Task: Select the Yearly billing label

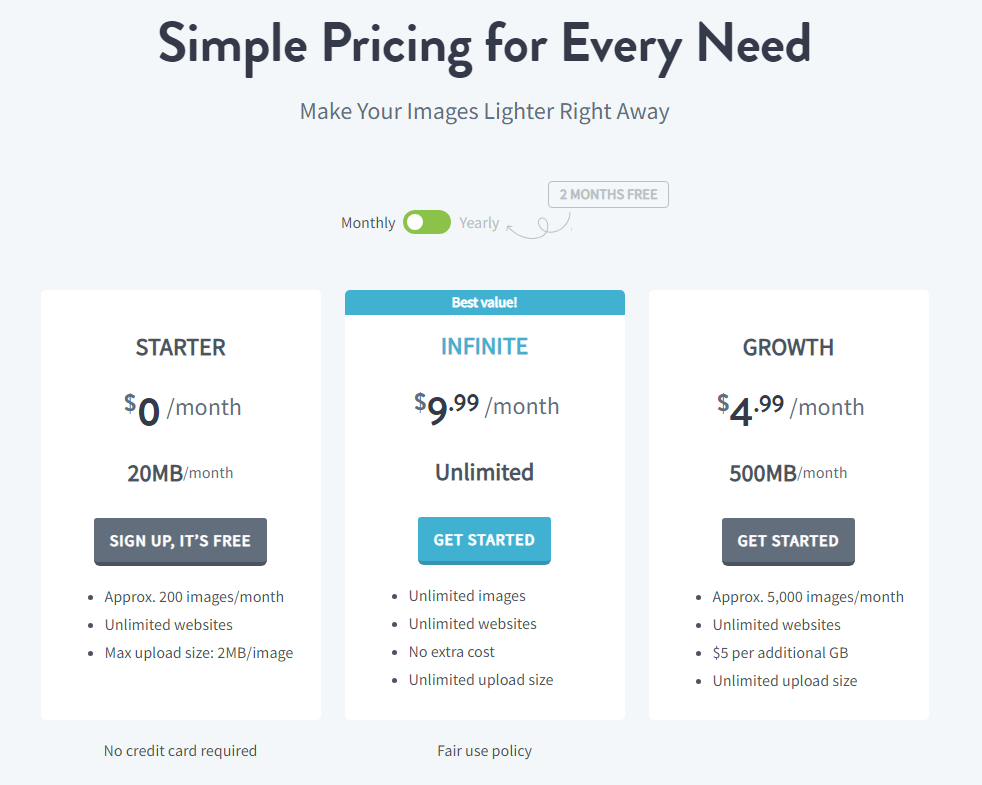Action: (479, 223)
